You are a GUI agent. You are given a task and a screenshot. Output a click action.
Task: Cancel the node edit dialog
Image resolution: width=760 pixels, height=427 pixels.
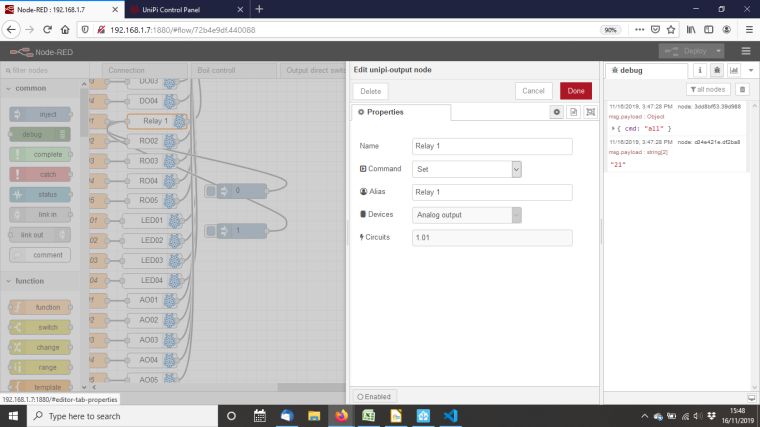pos(534,91)
